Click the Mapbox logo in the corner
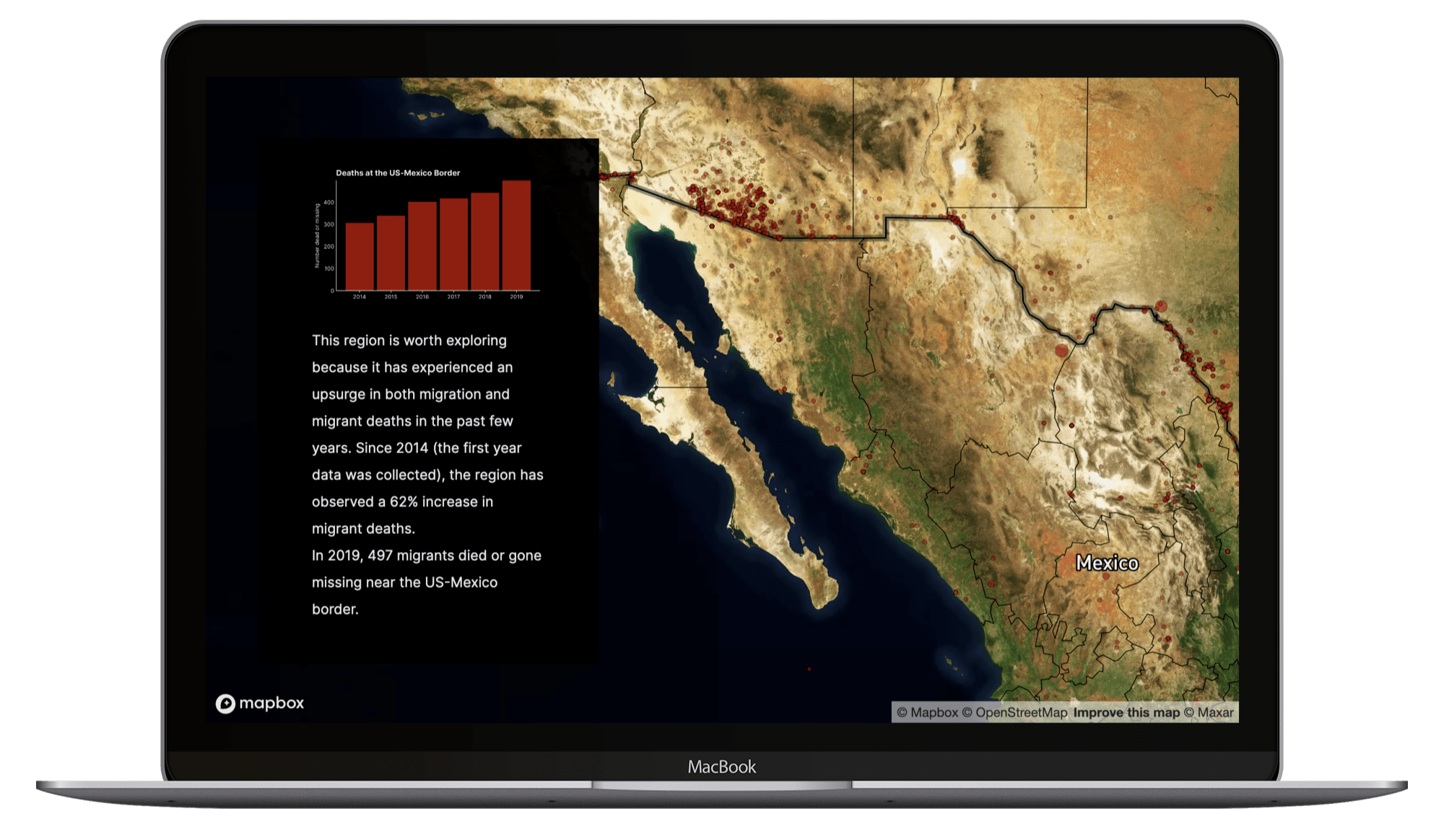 point(260,703)
